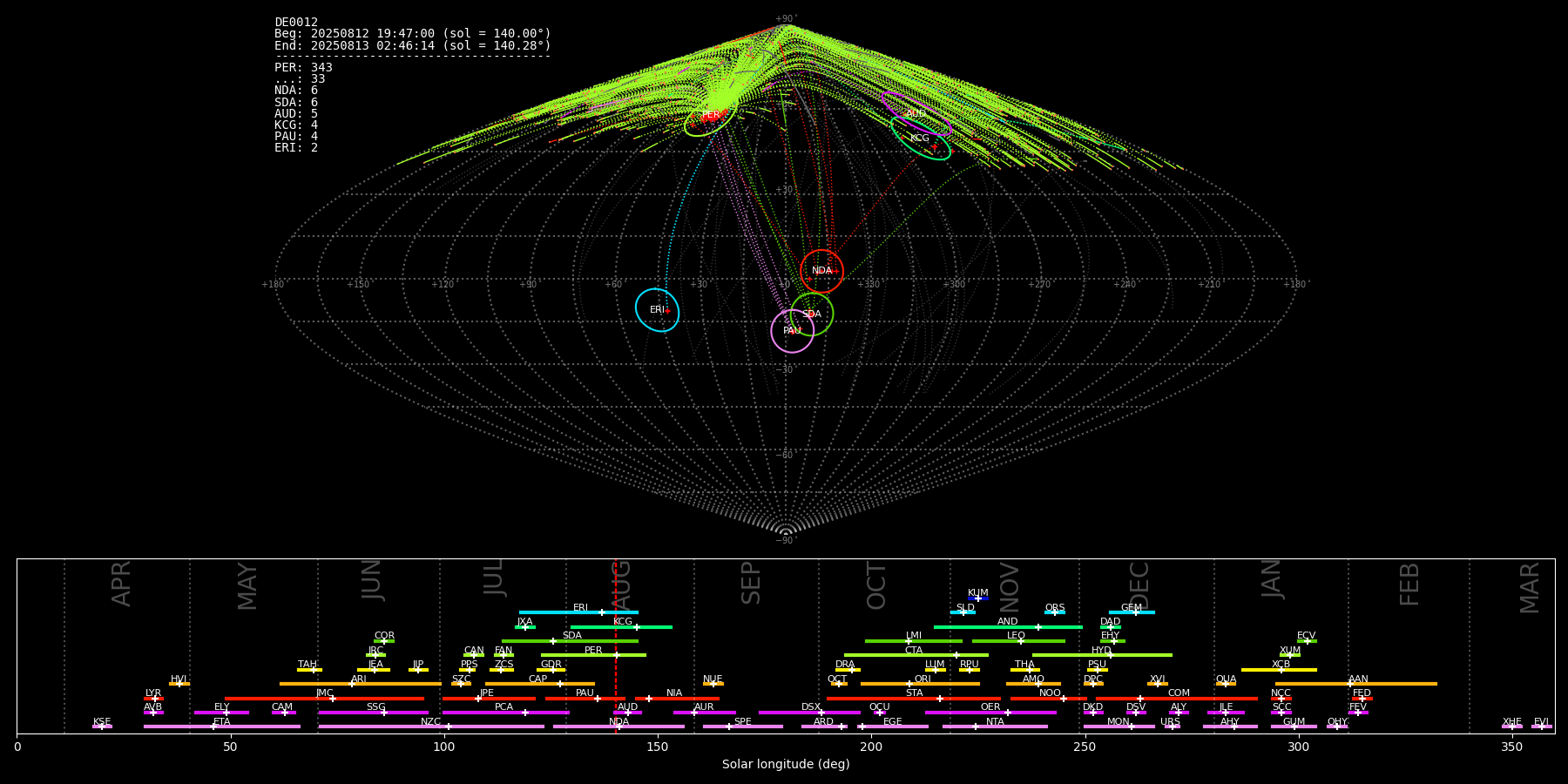Click the Solar longitude (deg) axis title
This screenshot has width=1568, height=784.
click(786, 764)
